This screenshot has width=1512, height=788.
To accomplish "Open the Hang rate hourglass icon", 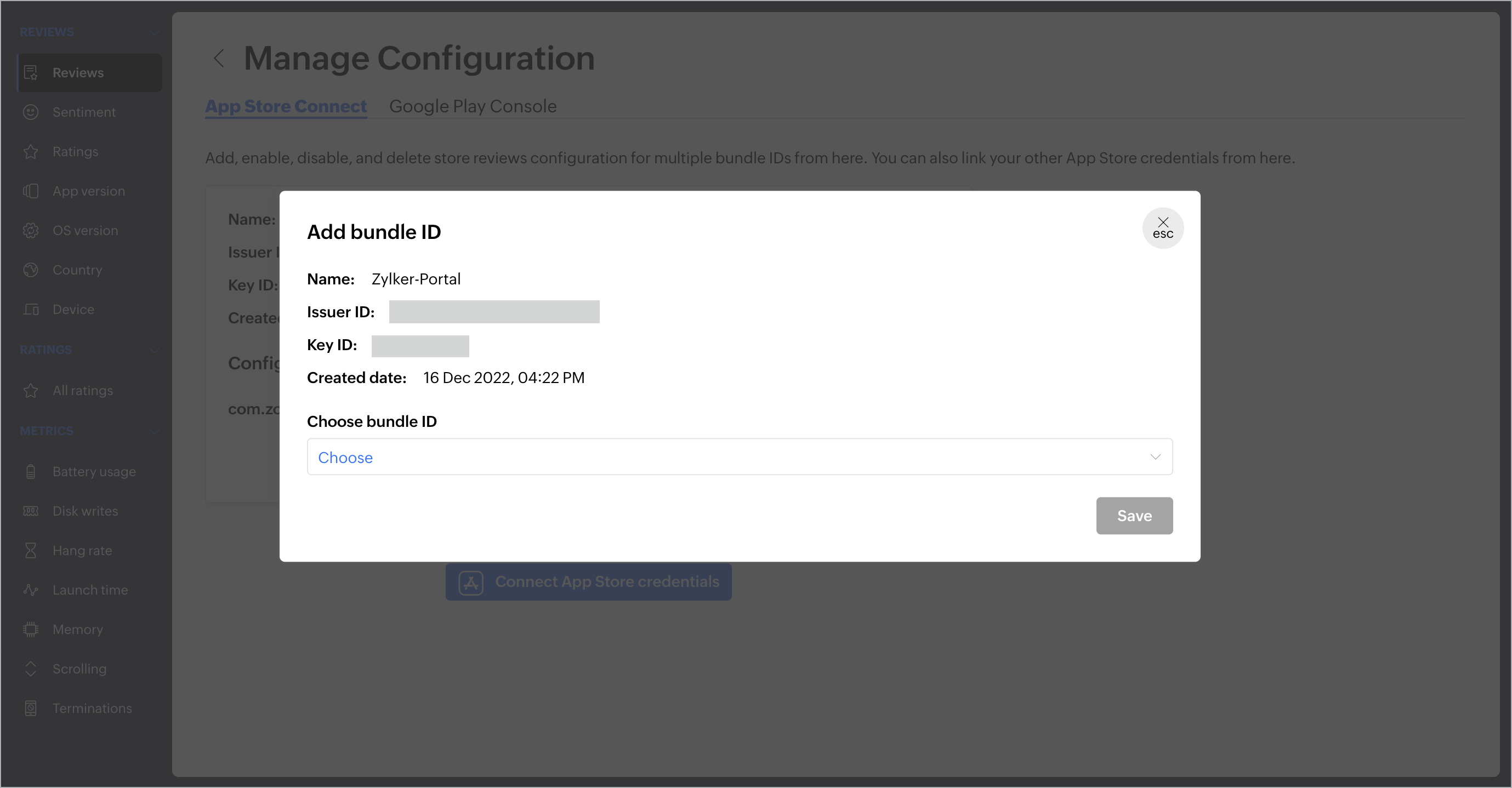I will [x=31, y=550].
